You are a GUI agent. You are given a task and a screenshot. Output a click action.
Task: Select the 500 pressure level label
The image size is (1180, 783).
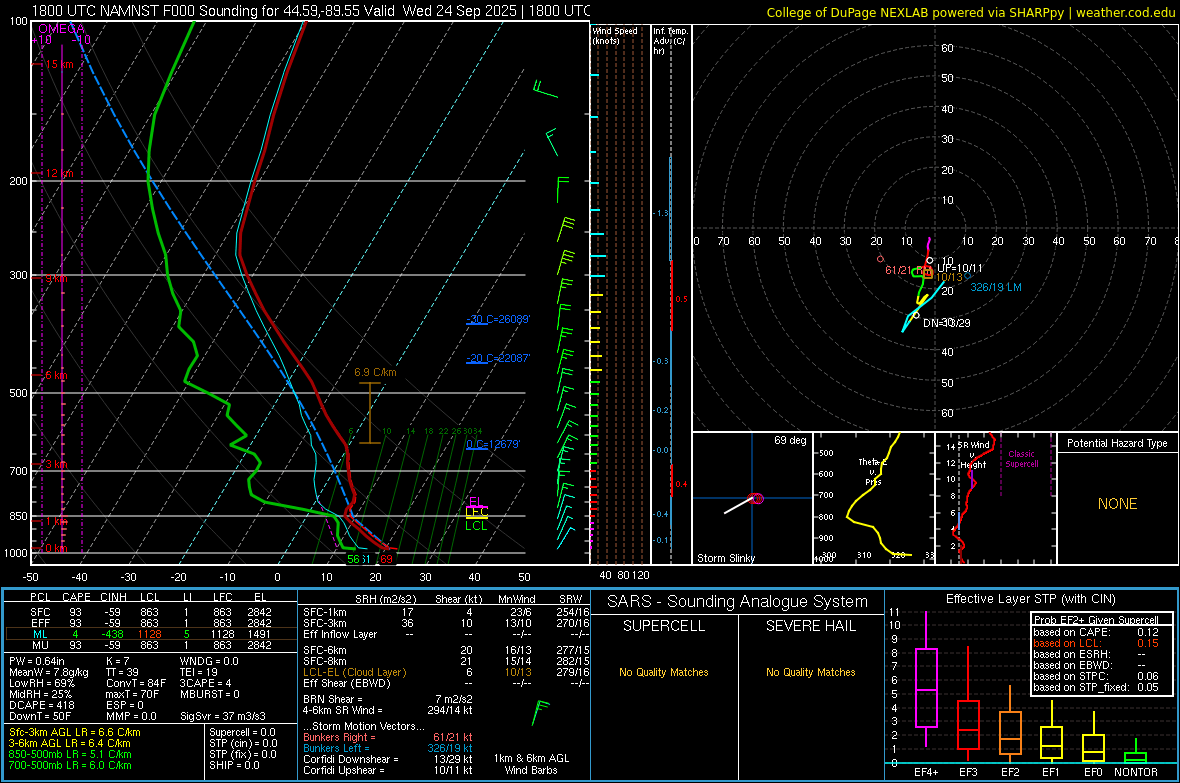[18, 393]
